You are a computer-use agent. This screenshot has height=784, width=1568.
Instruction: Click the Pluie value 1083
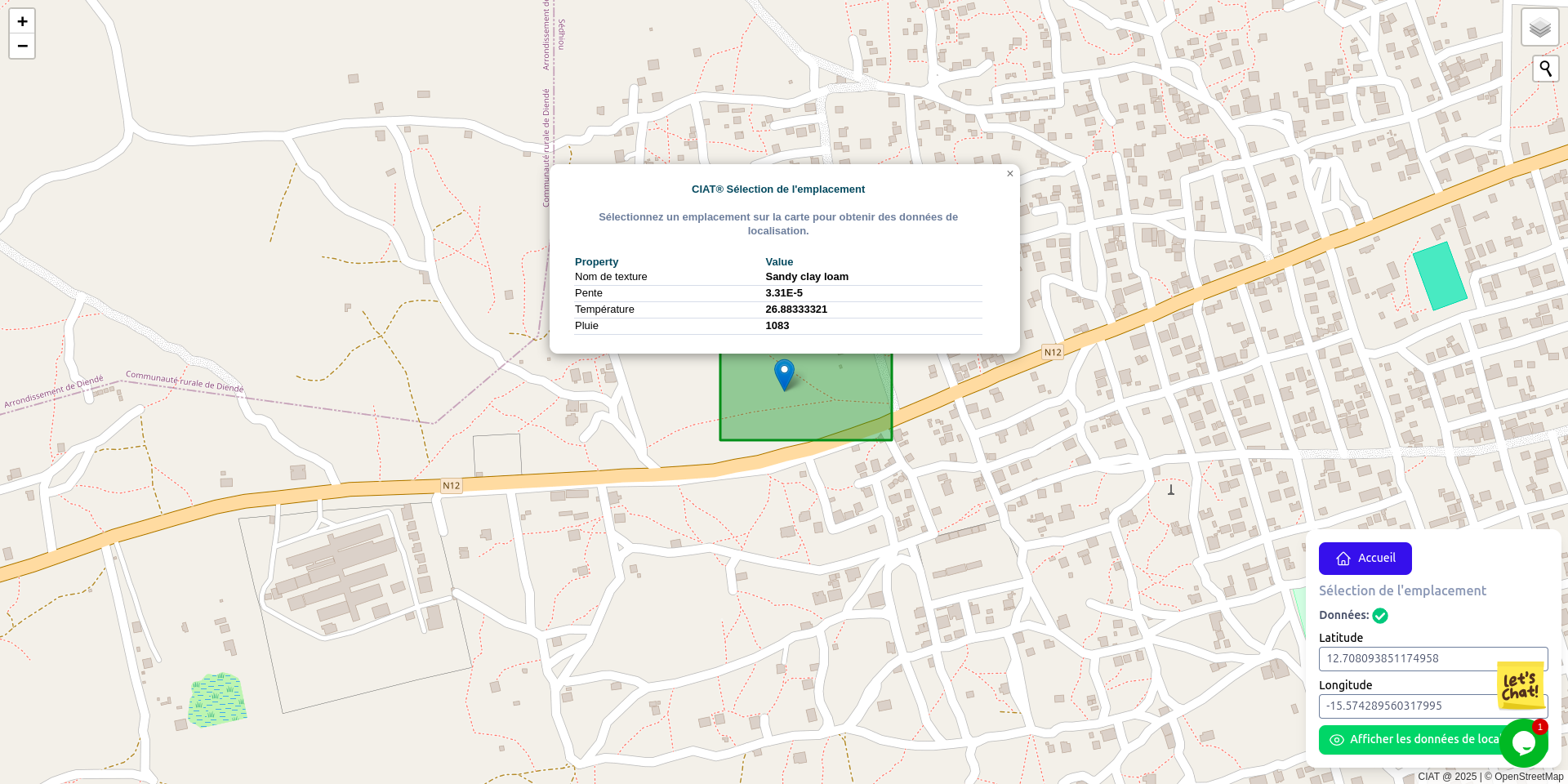coord(777,326)
